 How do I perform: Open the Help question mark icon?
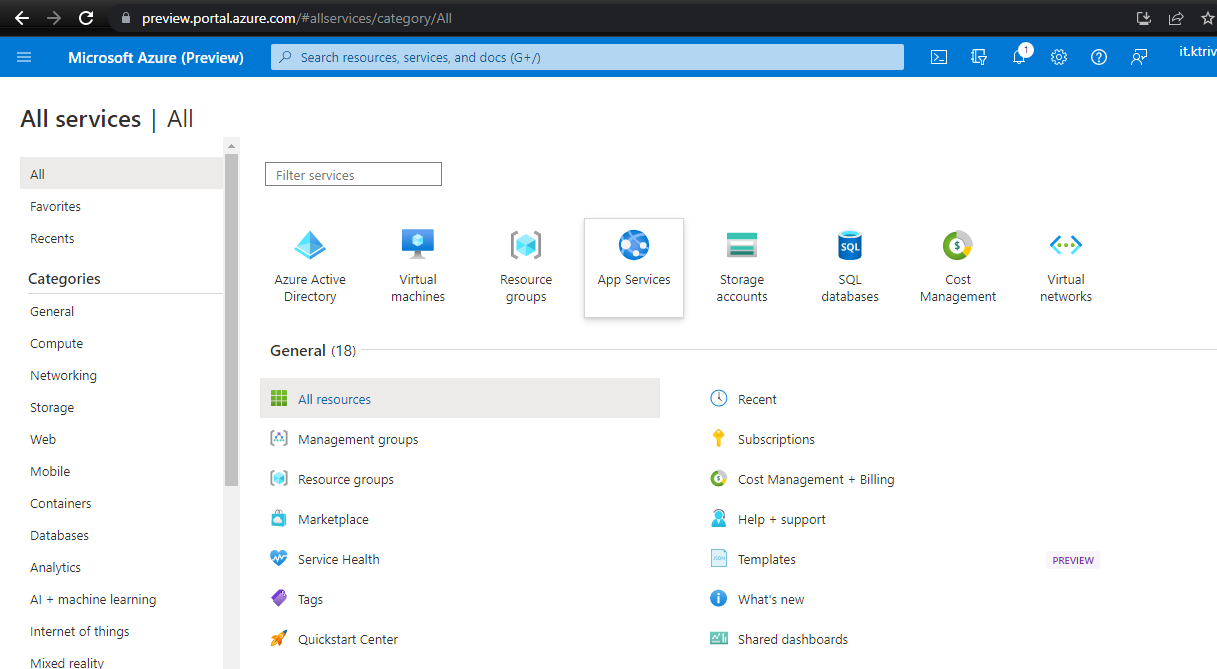click(1099, 57)
